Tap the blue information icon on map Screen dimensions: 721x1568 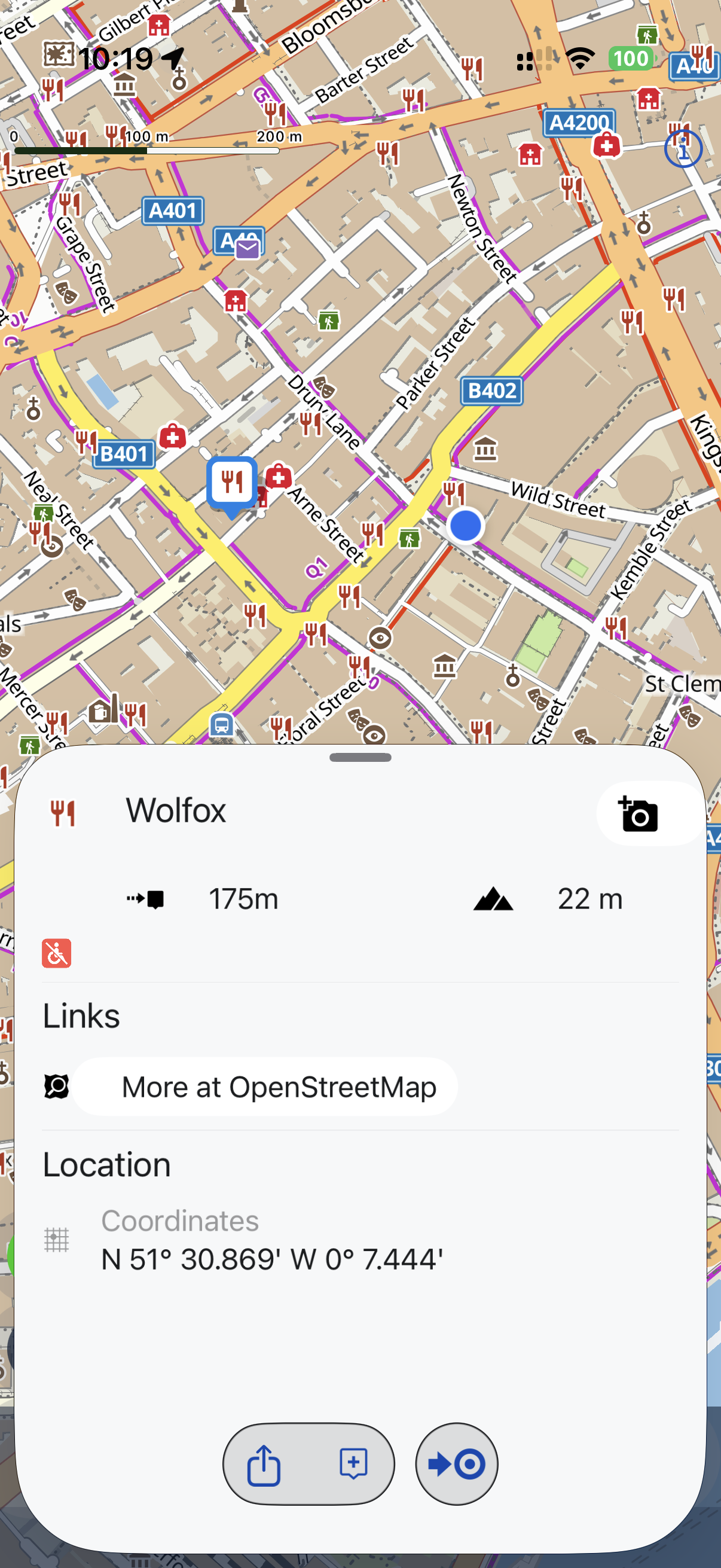pyautogui.click(x=683, y=148)
